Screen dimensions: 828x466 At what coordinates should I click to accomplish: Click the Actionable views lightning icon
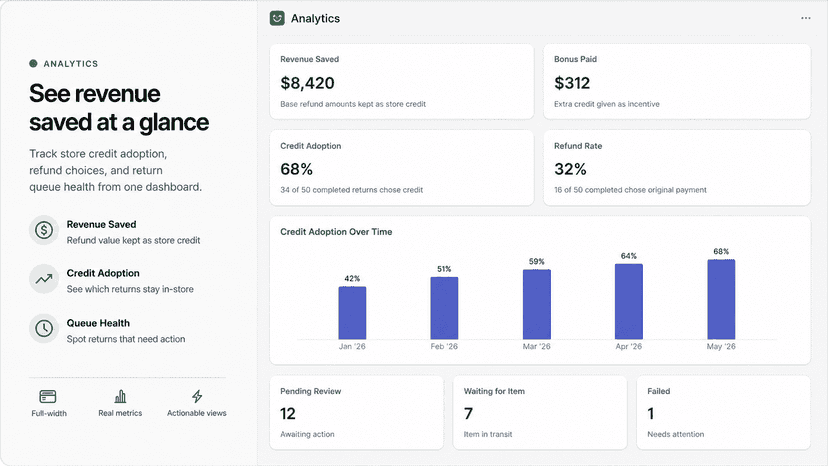(x=197, y=396)
